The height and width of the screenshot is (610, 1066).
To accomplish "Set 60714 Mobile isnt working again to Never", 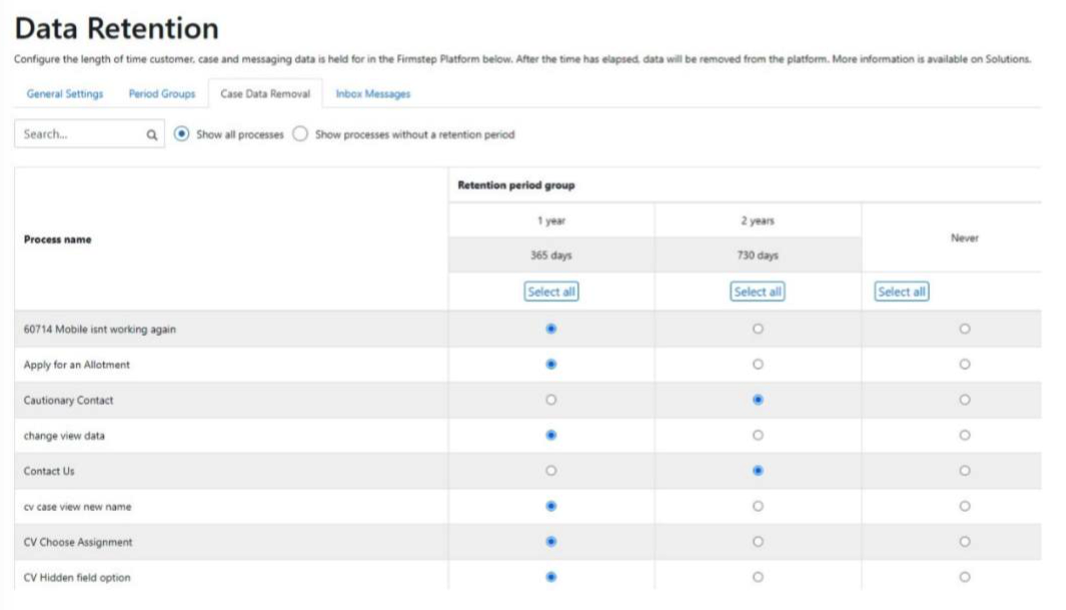I will (x=964, y=329).
